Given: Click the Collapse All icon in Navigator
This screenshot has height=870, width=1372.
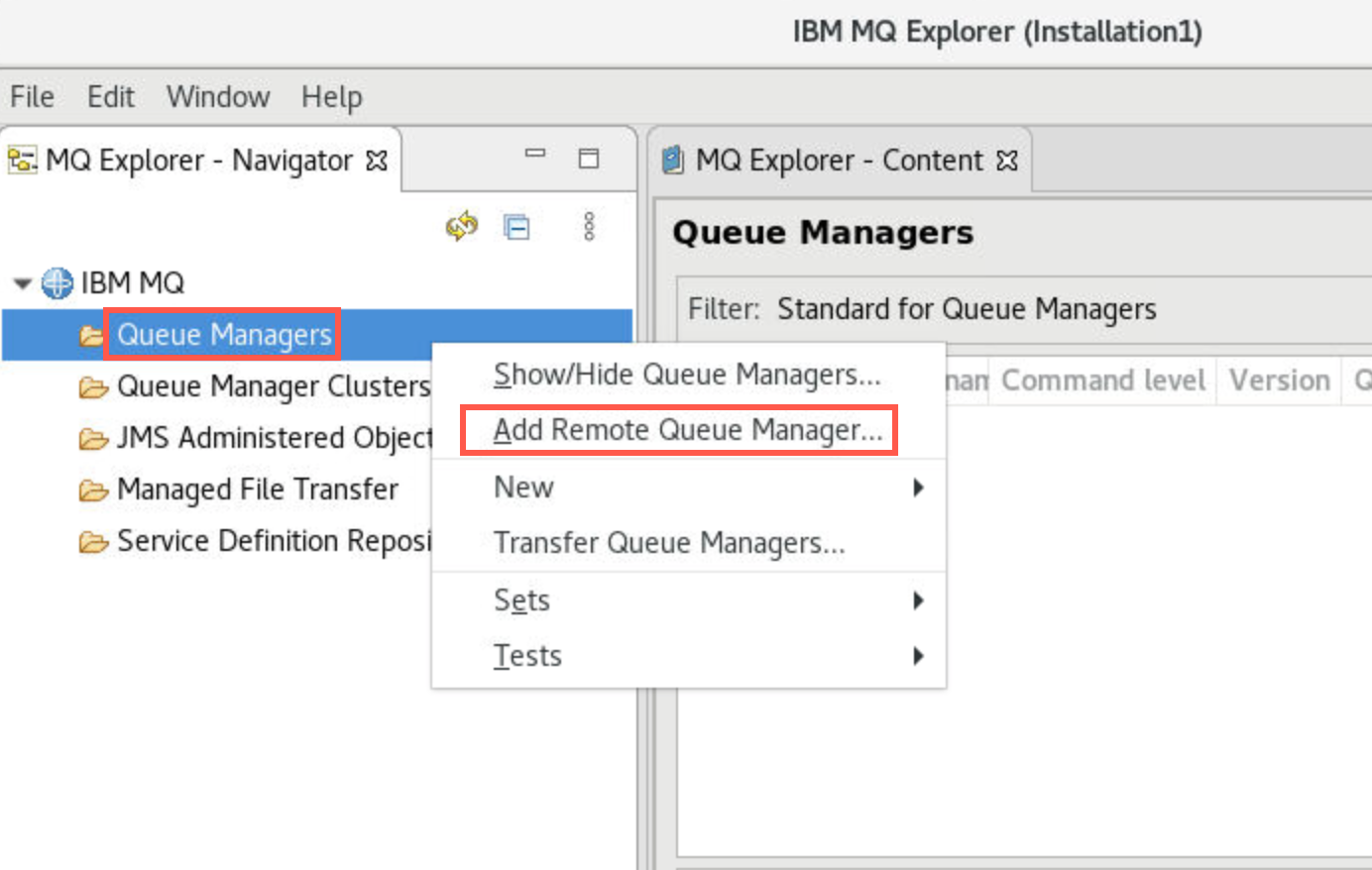Looking at the screenshot, I should (516, 227).
